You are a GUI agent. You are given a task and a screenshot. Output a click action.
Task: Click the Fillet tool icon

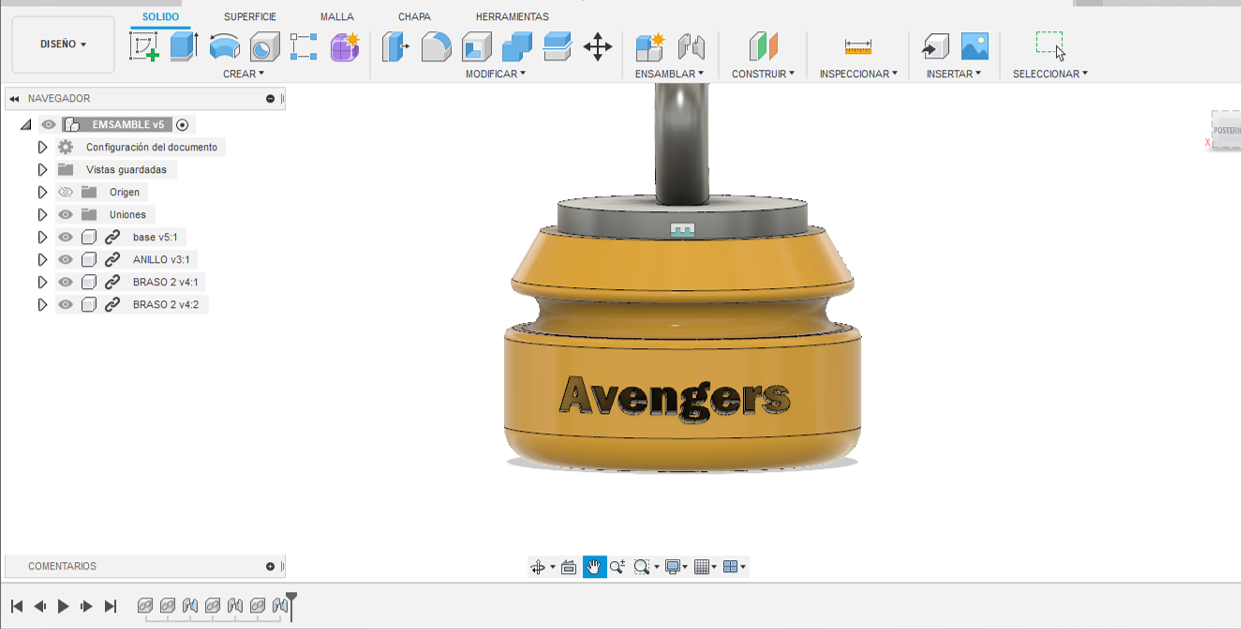436,46
